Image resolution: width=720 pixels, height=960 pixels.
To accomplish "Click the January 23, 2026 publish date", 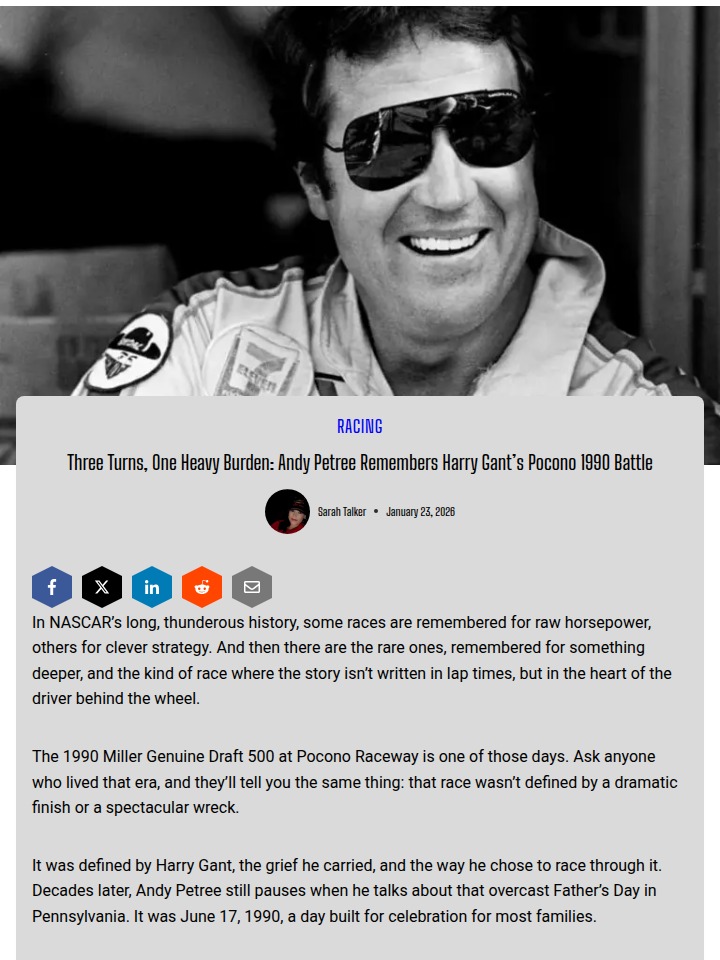I will coord(421,512).
